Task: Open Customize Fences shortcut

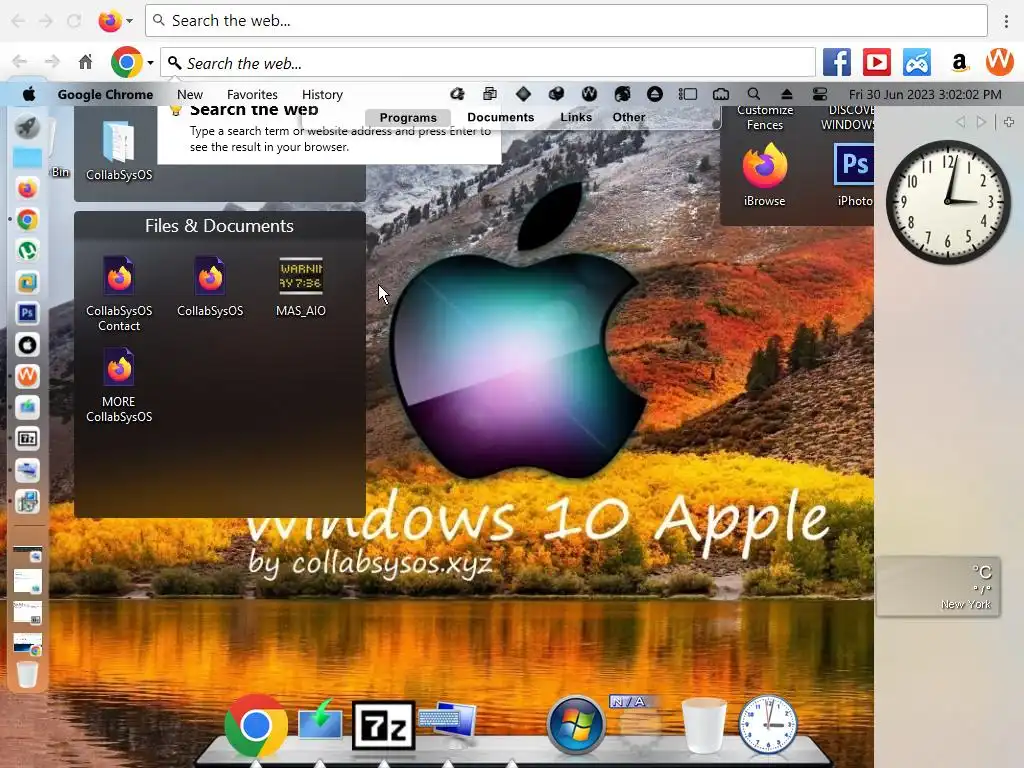Action: pos(765,118)
